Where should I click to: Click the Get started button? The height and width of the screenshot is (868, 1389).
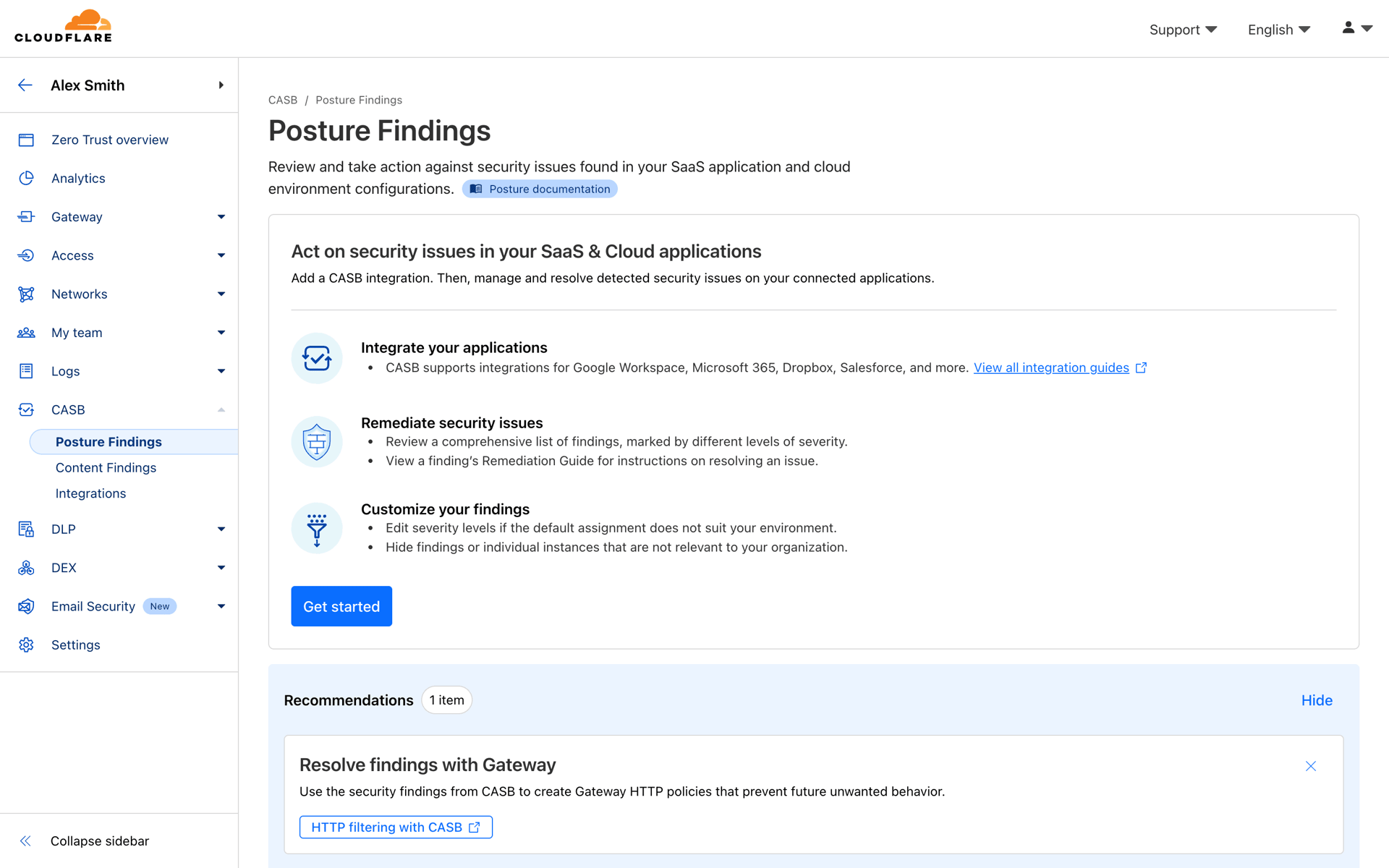click(x=341, y=606)
